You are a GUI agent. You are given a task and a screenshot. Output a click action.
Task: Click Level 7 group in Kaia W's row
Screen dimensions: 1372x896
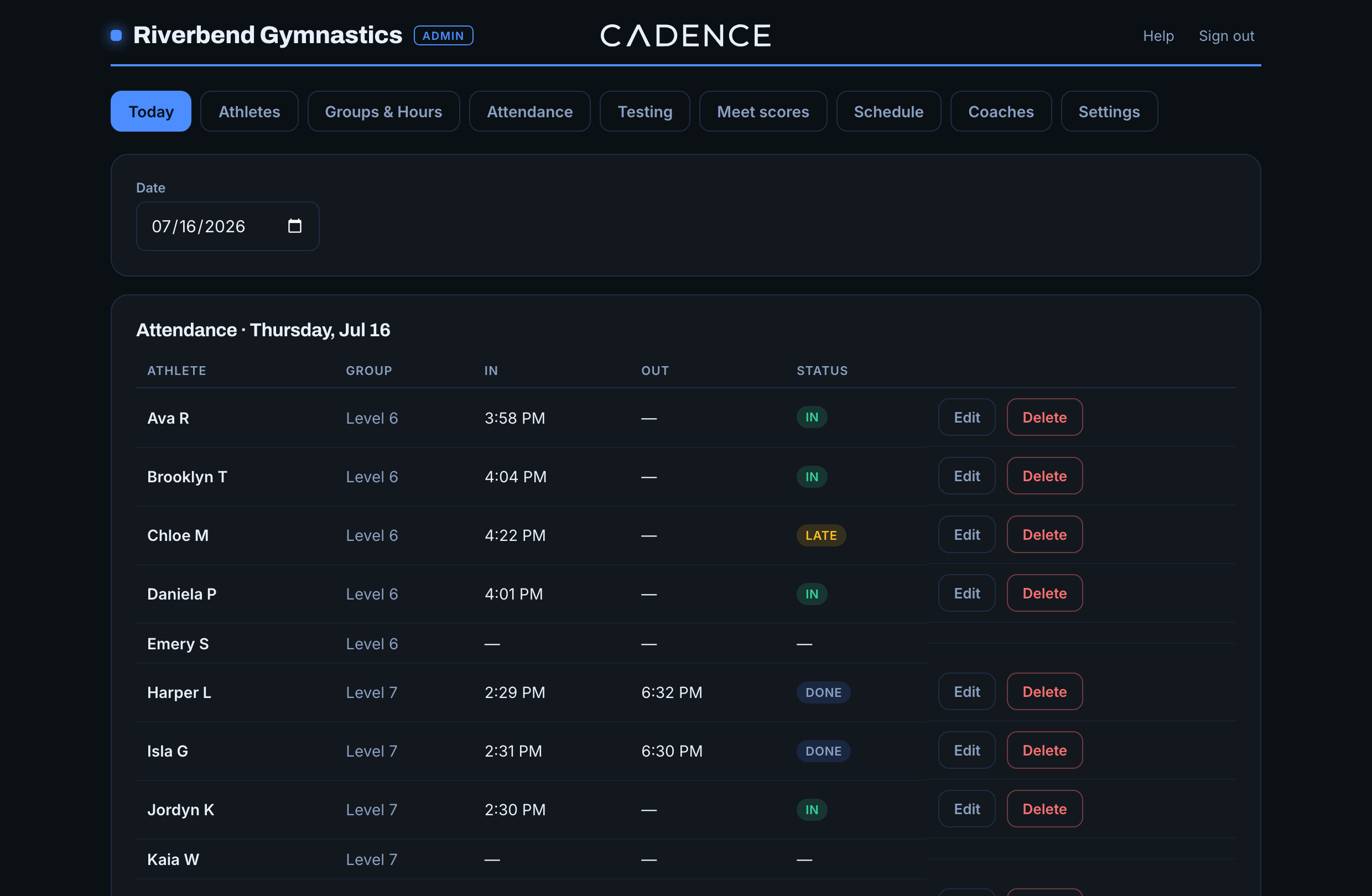point(372,859)
